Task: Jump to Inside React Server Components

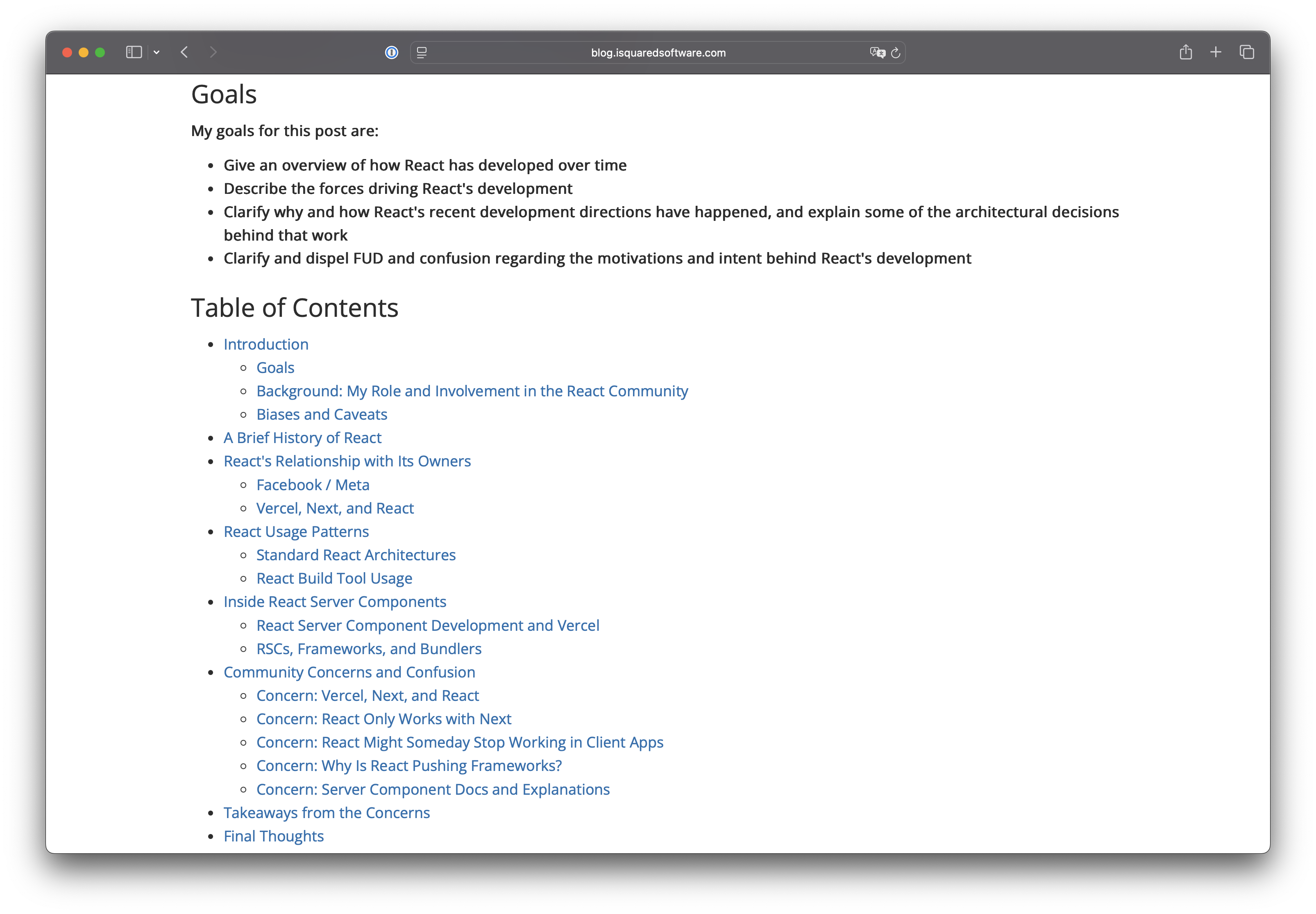Action: [x=335, y=602]
